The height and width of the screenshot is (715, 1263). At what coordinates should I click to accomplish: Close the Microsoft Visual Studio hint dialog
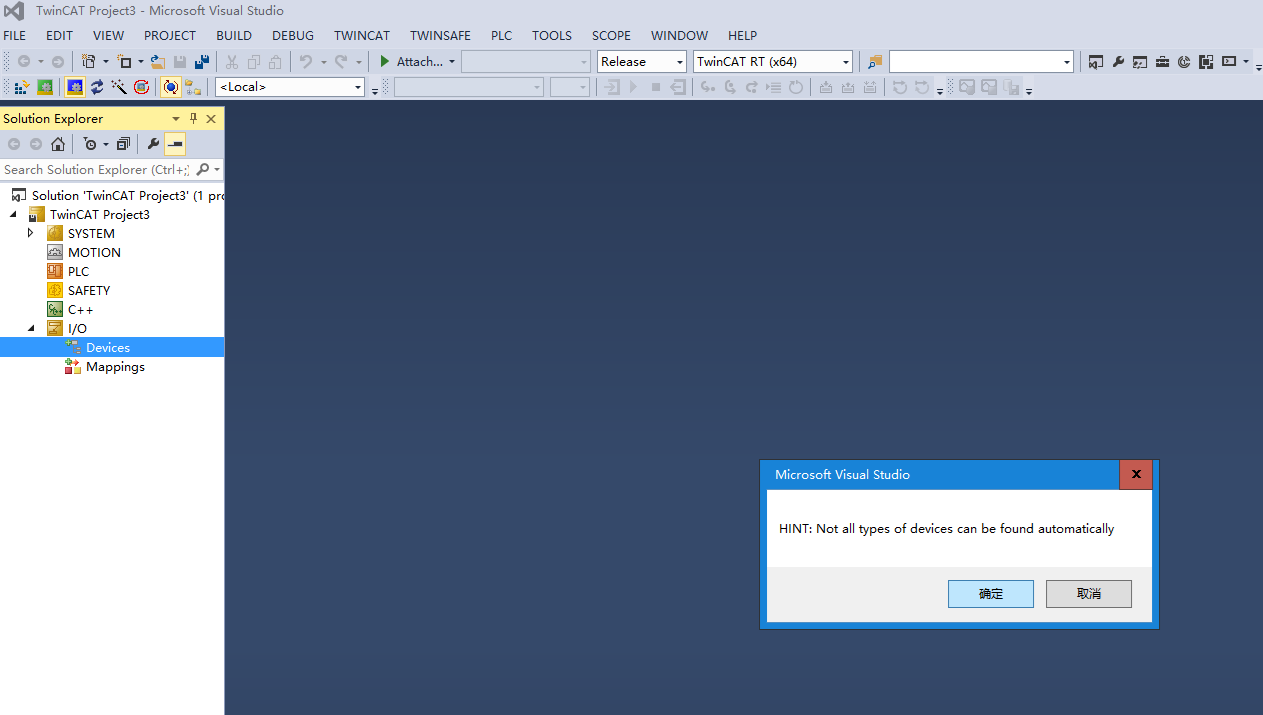point(1136,475)
